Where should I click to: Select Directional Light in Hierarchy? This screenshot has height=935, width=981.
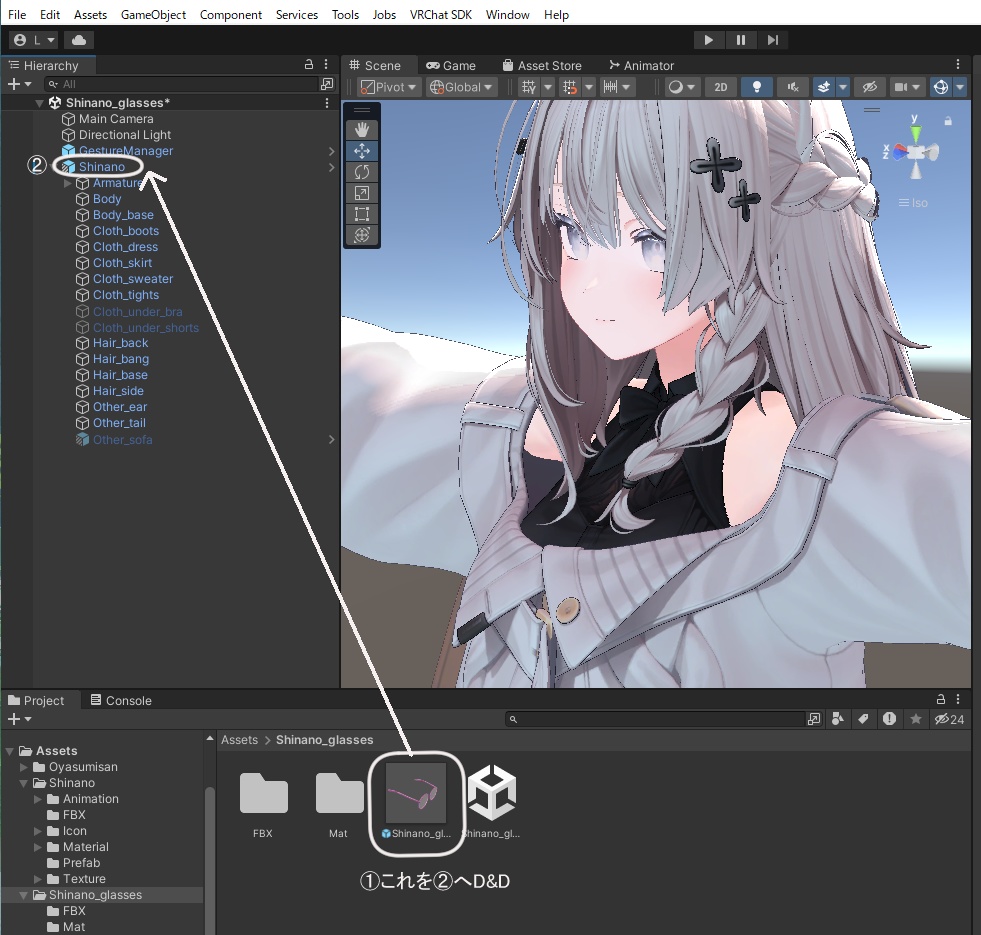point(125,135)
